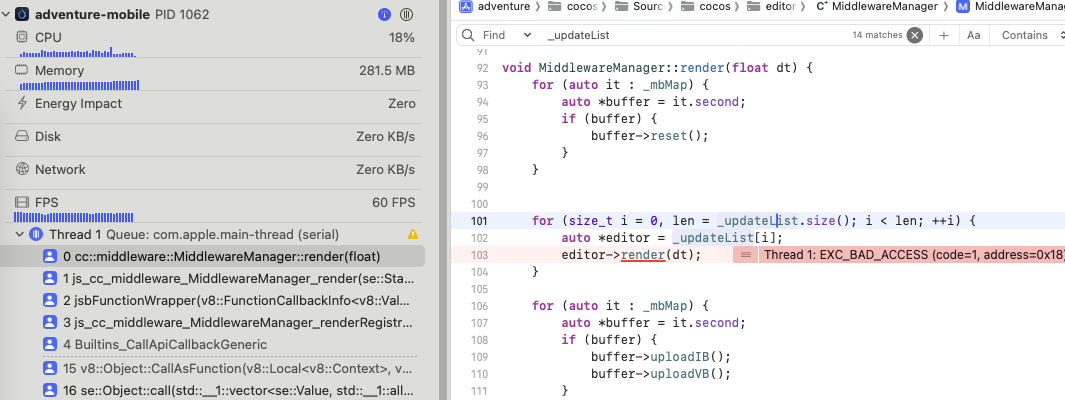
Task: Click the EXC_BAD_ACCESS error annotation
Action: [x=911, y=255]
